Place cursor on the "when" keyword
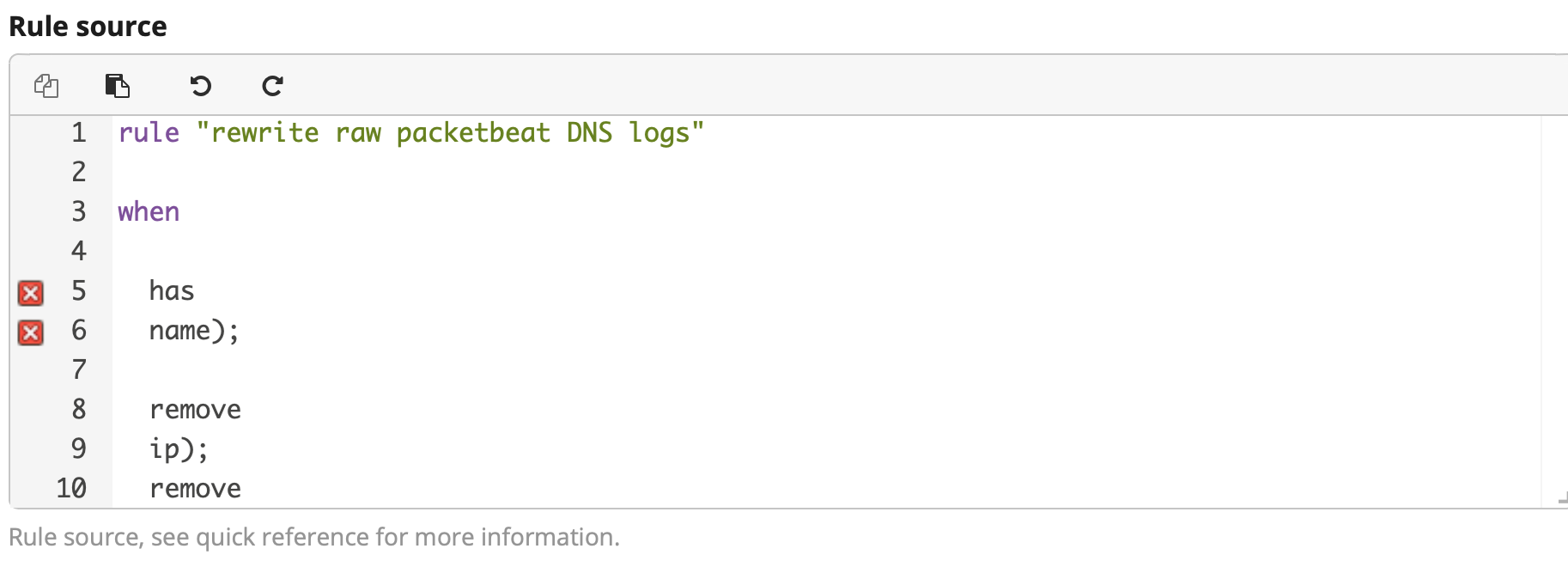Viewport: 1568px width, 567px height. click(149, 211)
